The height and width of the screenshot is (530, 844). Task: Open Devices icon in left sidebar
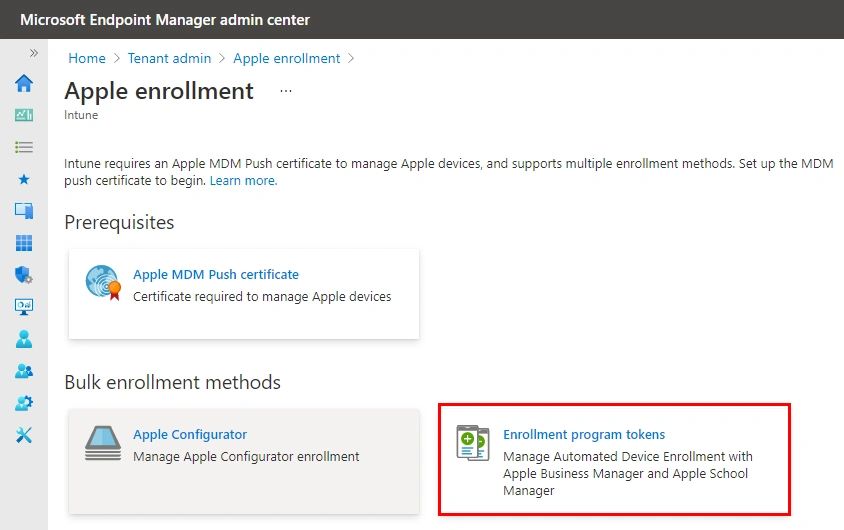pyautogui.click(x=24, y=211)
